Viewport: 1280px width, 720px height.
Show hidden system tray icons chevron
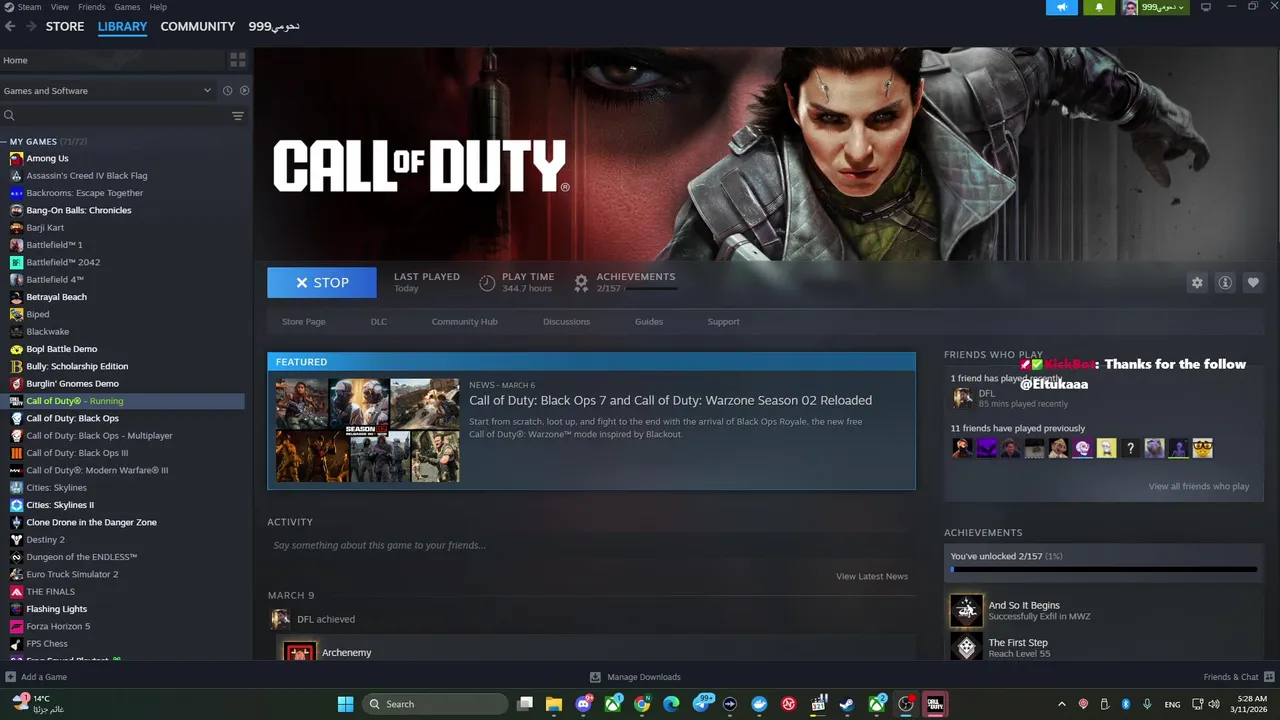[x=1062, y=704]
